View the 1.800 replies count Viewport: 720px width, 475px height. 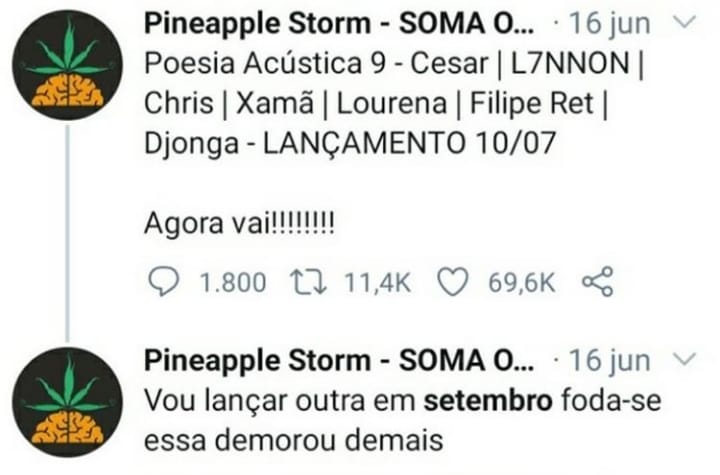coord(233,283)
